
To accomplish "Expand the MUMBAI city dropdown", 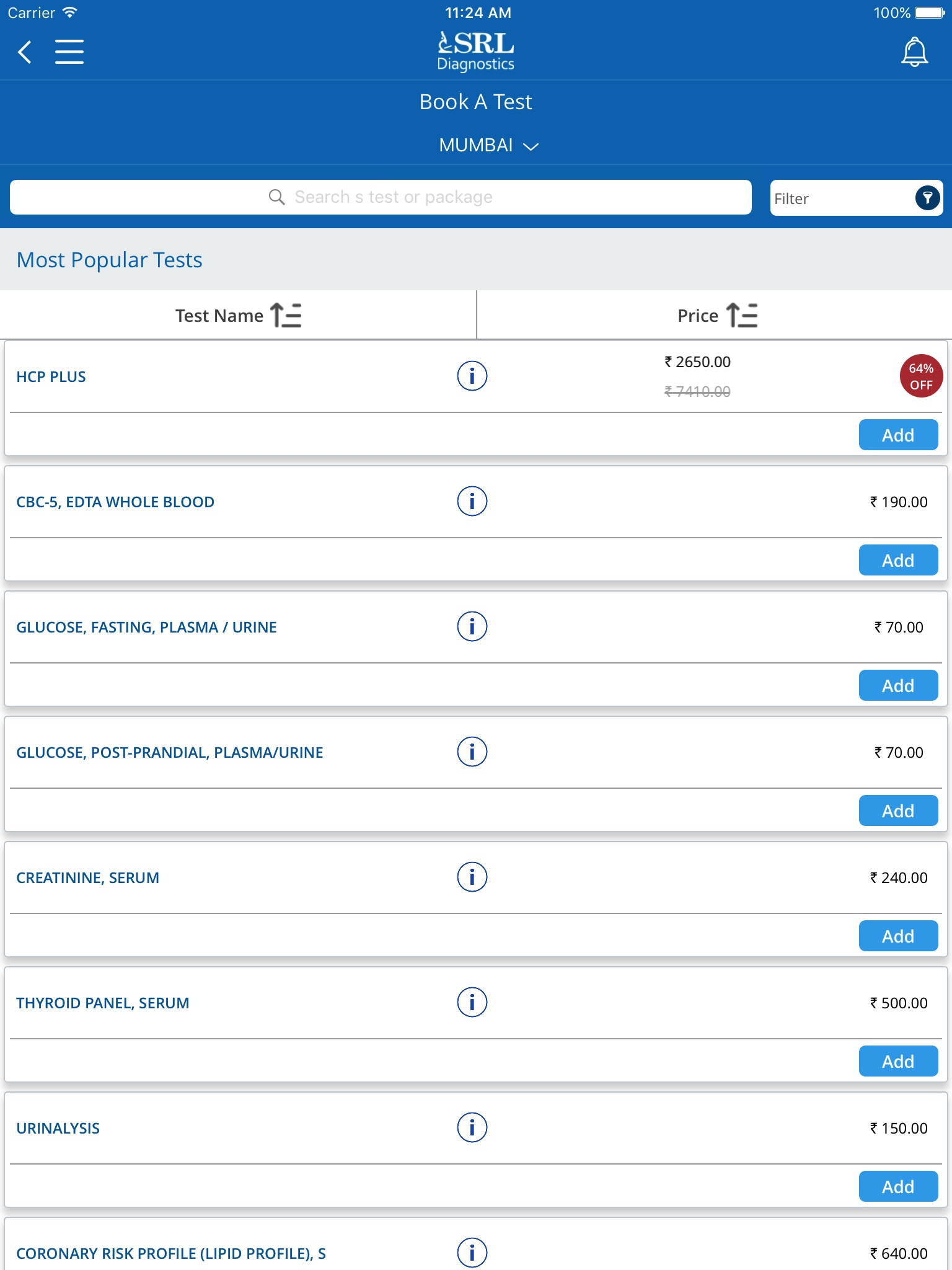I will pos(488,145).
